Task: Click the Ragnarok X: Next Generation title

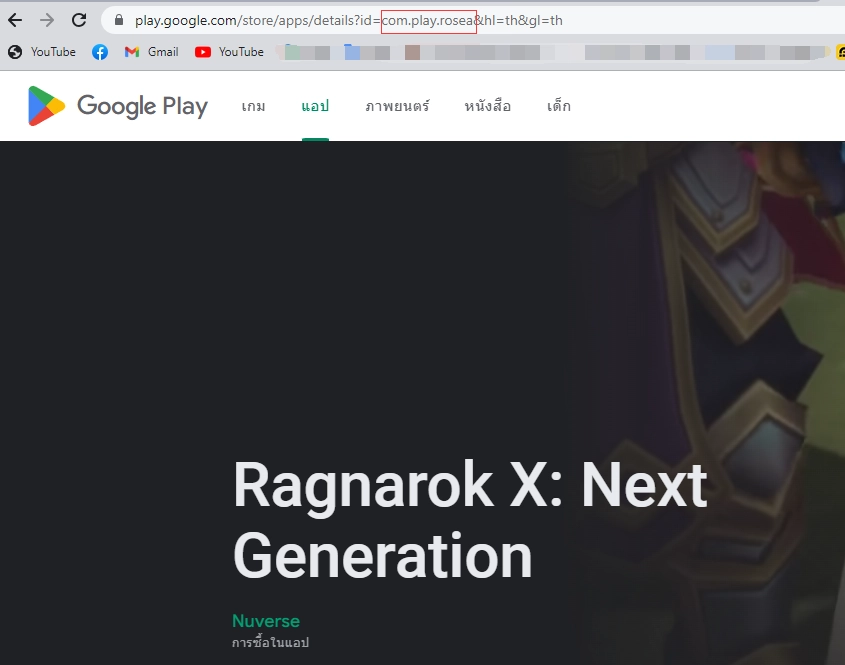Action: [x=469, y=520]
